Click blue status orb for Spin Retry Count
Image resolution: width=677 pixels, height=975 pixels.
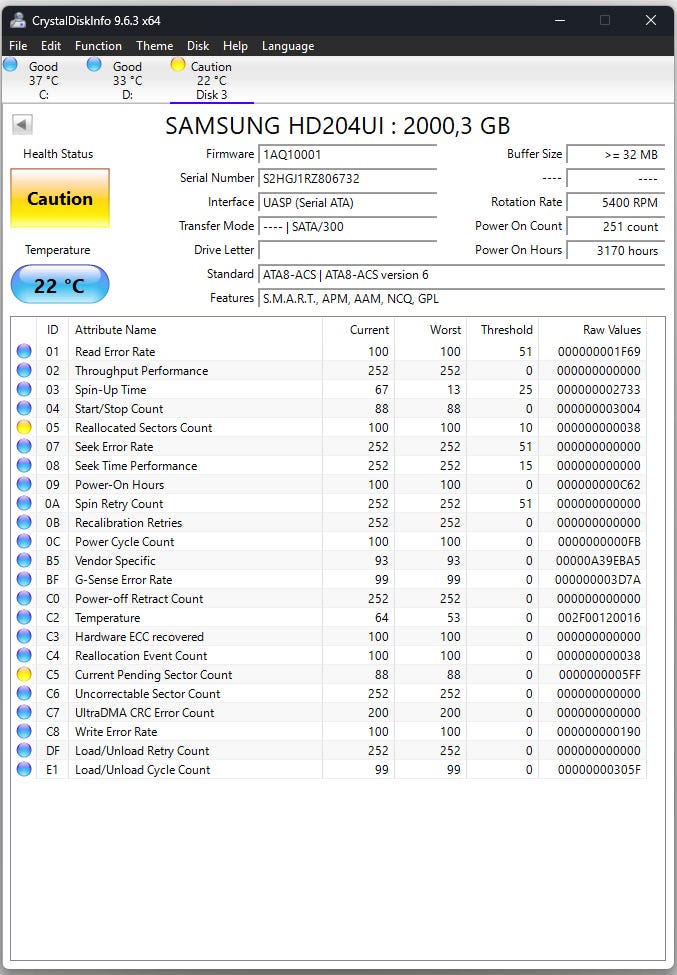coord(24,503)
